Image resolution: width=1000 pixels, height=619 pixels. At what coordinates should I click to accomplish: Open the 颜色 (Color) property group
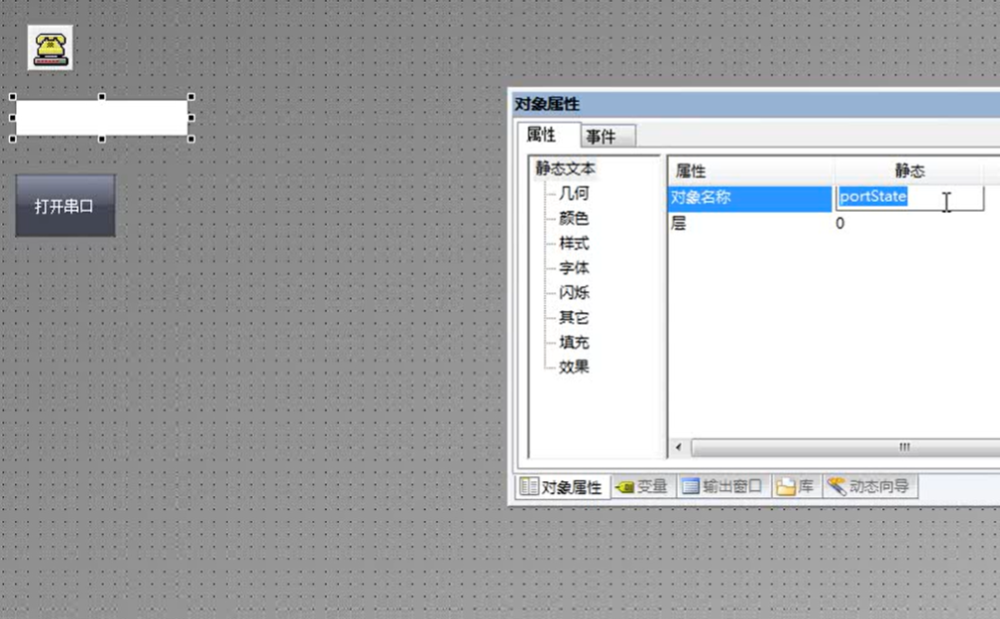point(574,218)
